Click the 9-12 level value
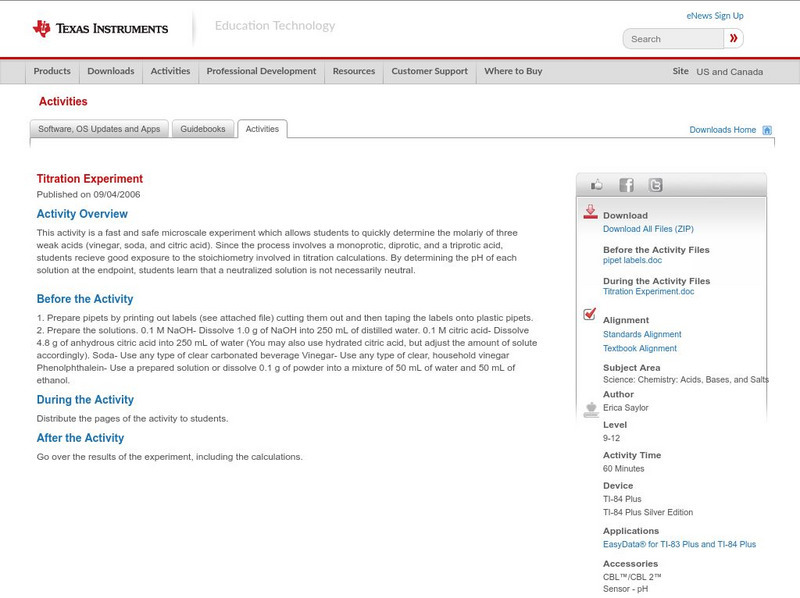The width and height of the screenshot is (800, 598). click(611, 438)
